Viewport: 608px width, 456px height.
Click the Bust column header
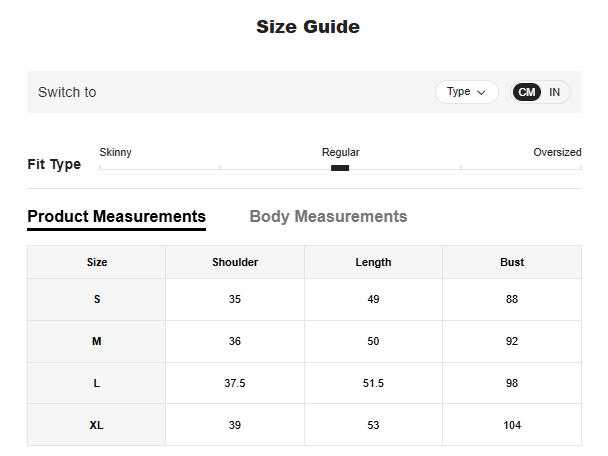point(512,262)
